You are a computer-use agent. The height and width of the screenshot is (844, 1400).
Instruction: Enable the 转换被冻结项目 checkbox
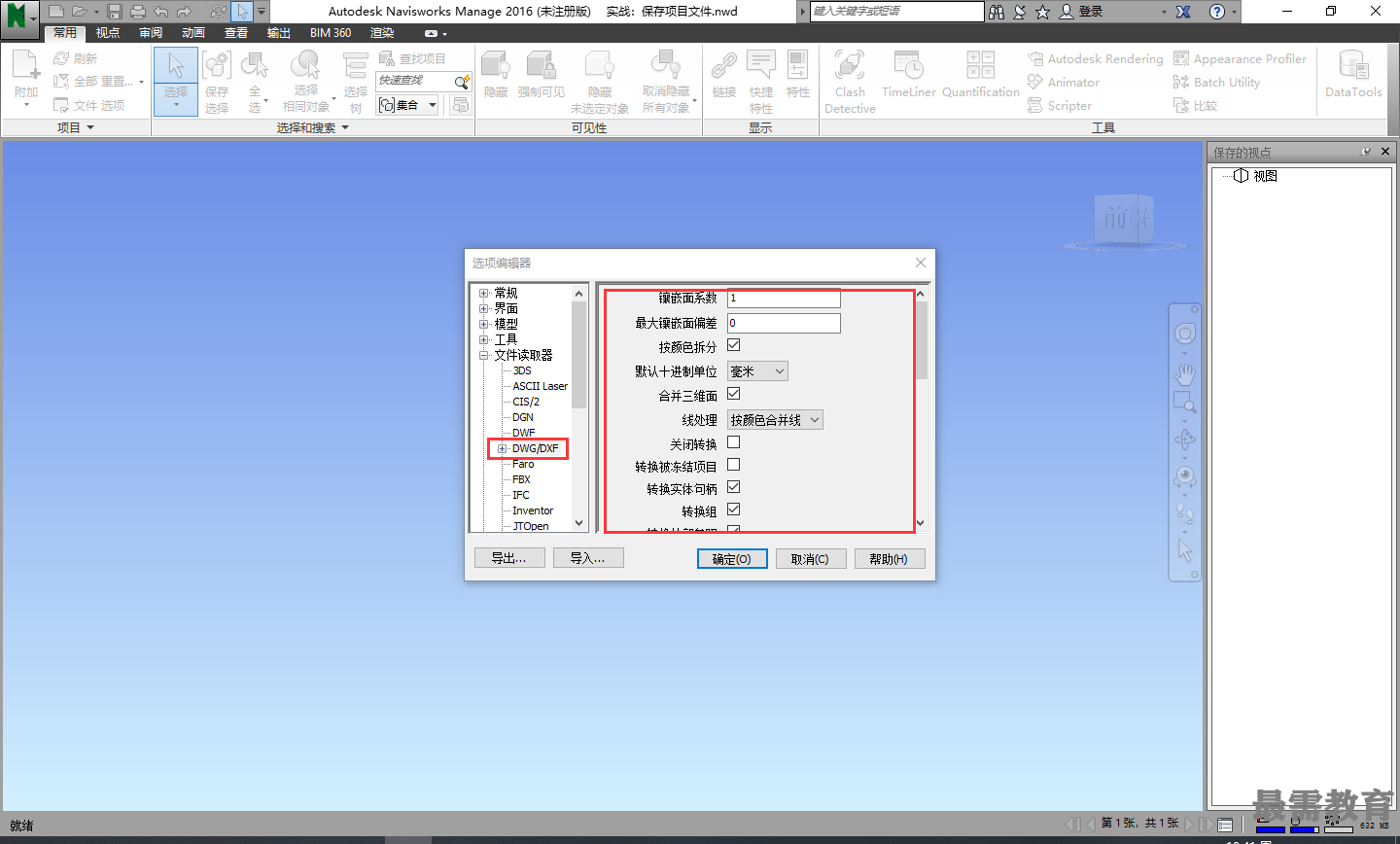click(734, 465)
